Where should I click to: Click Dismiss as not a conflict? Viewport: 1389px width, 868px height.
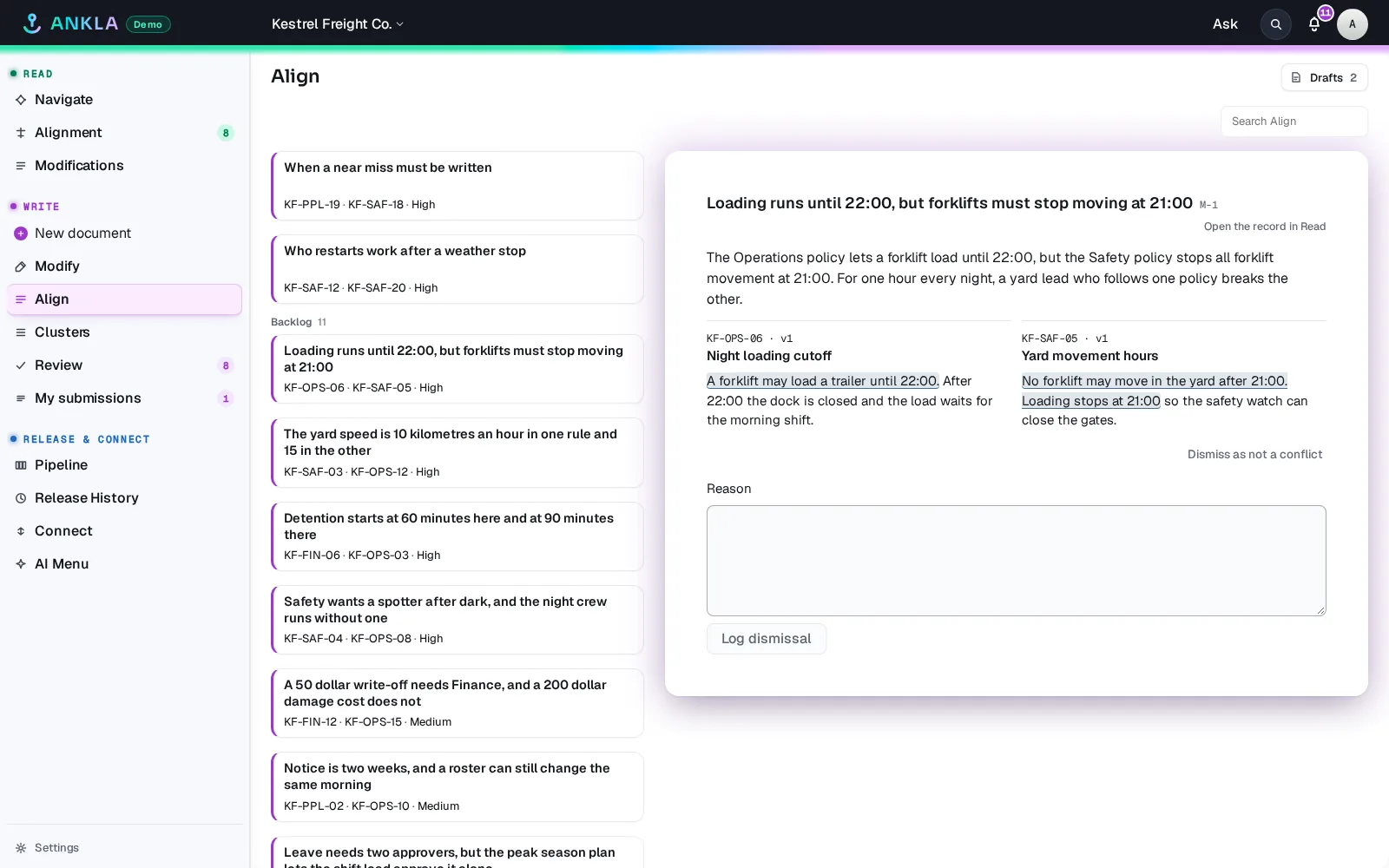(1254, 454)
